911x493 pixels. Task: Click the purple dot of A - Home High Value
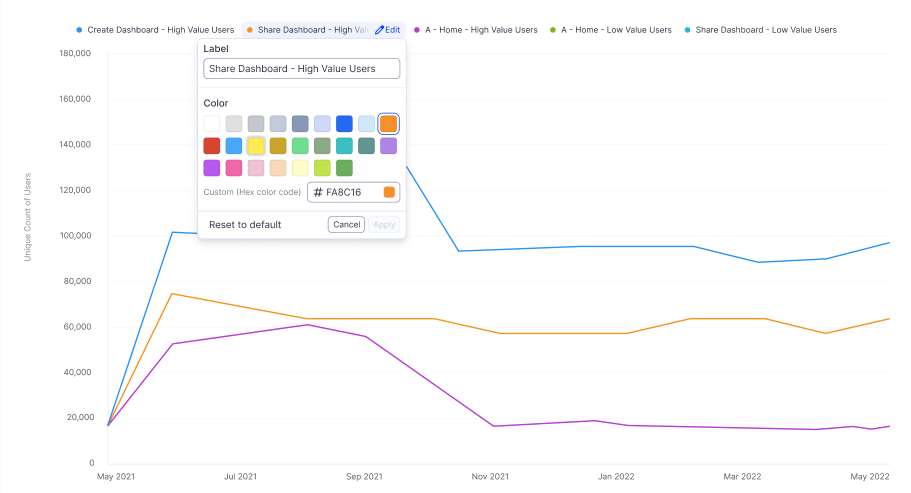click(416, 30)
